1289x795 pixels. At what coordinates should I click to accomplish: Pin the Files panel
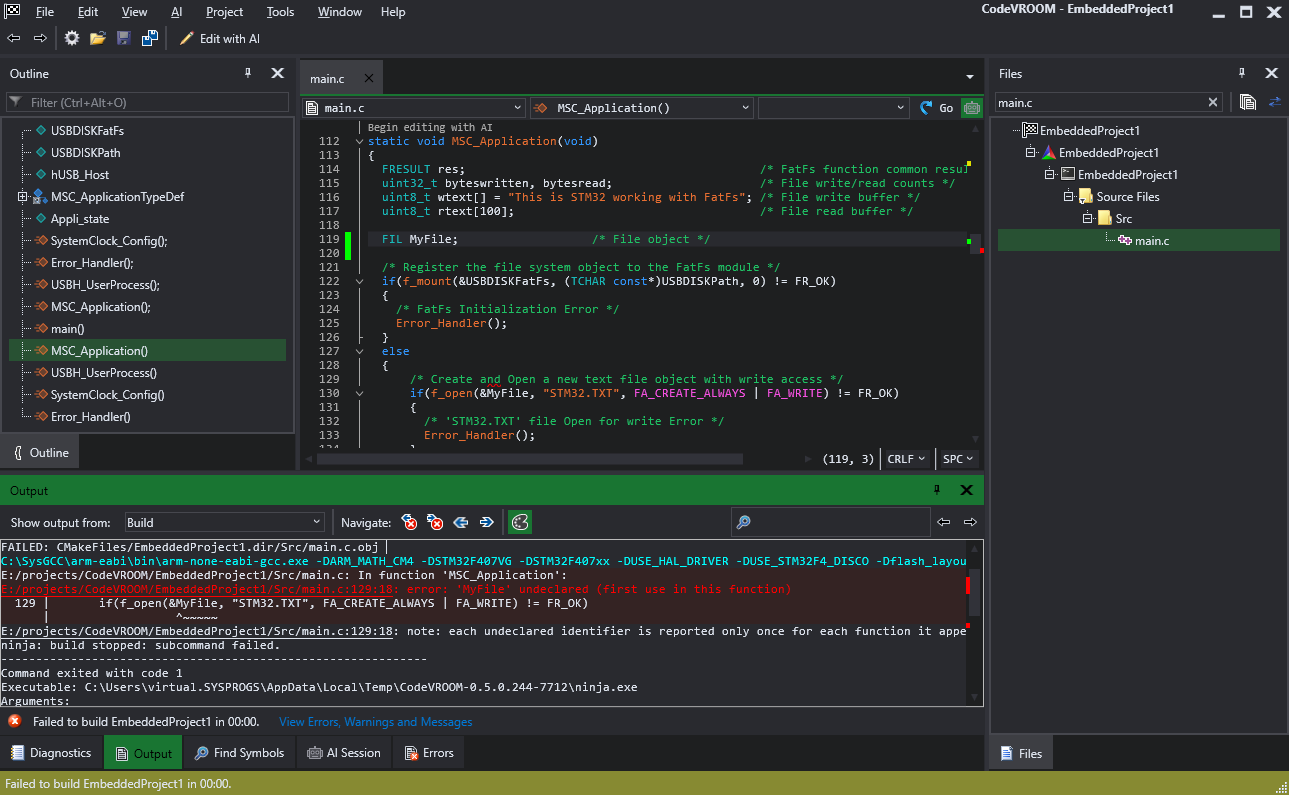tap(1242, 73)
